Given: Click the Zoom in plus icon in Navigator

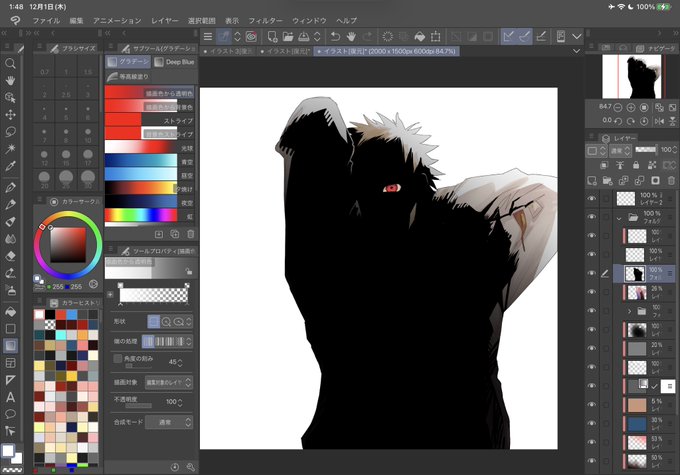Looking at the screenshot, I should tap(631, 107).
